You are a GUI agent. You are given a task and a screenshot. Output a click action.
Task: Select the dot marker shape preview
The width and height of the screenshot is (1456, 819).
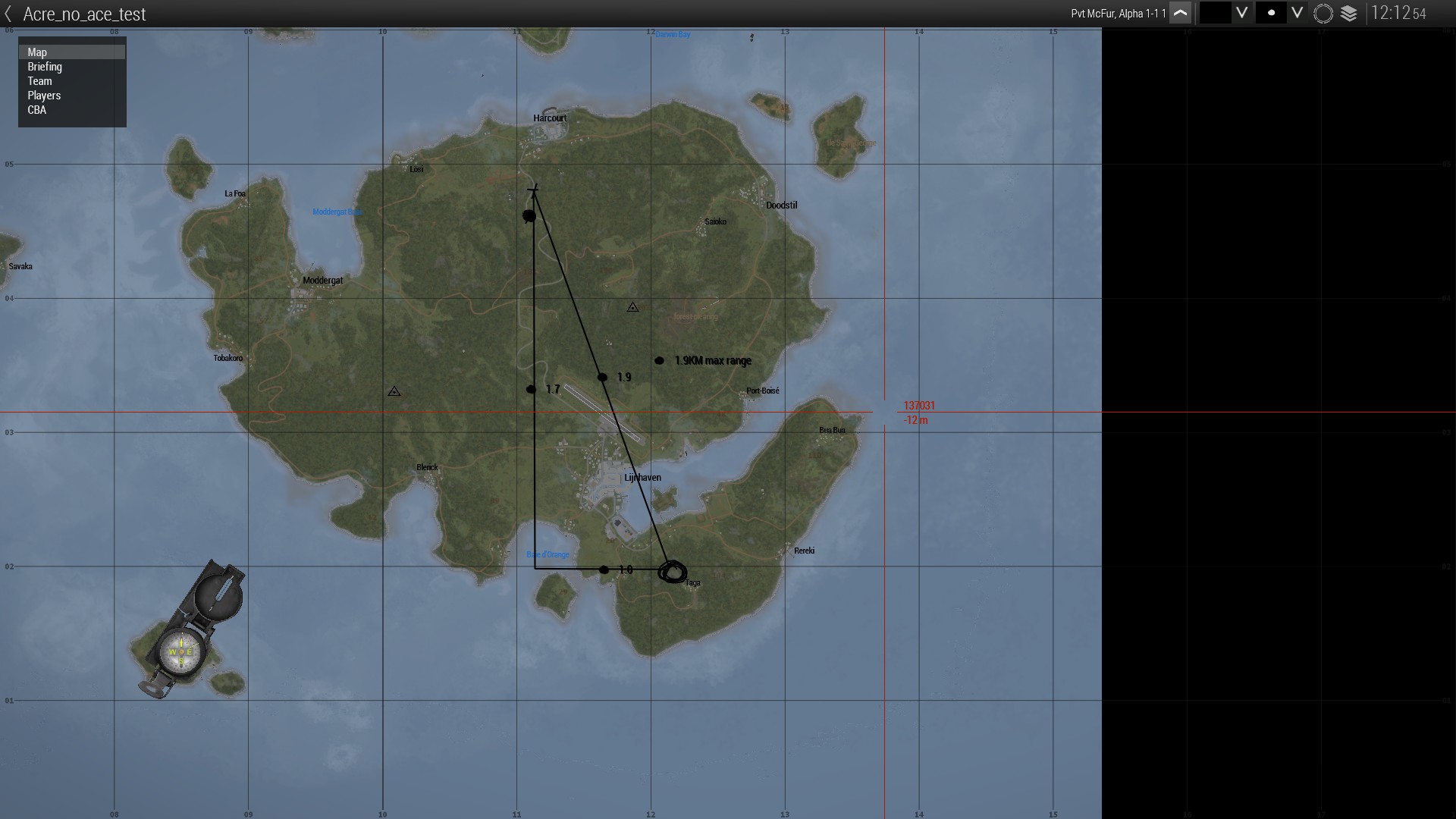coord(1271,13)
